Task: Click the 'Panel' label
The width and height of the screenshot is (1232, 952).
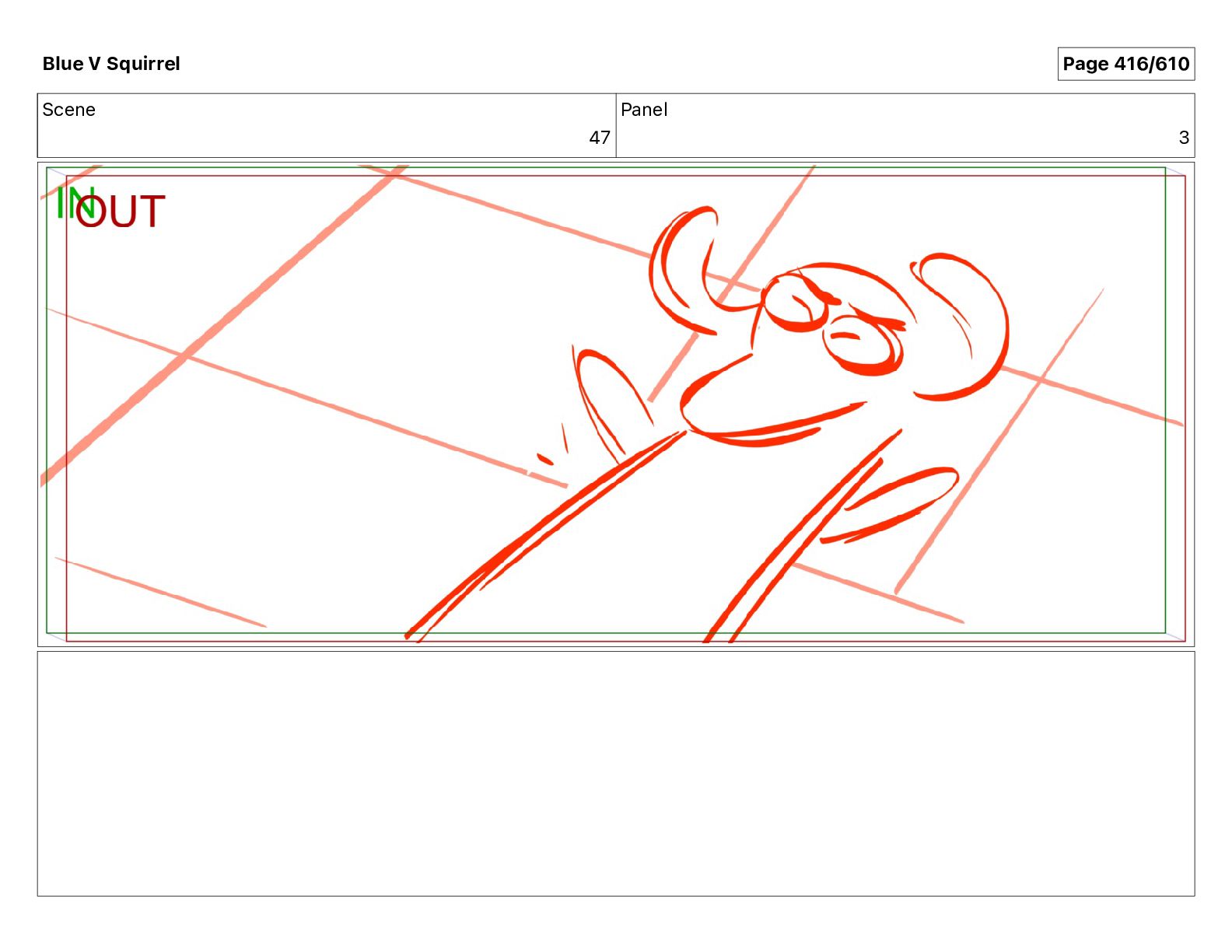Action: [644, 110]
